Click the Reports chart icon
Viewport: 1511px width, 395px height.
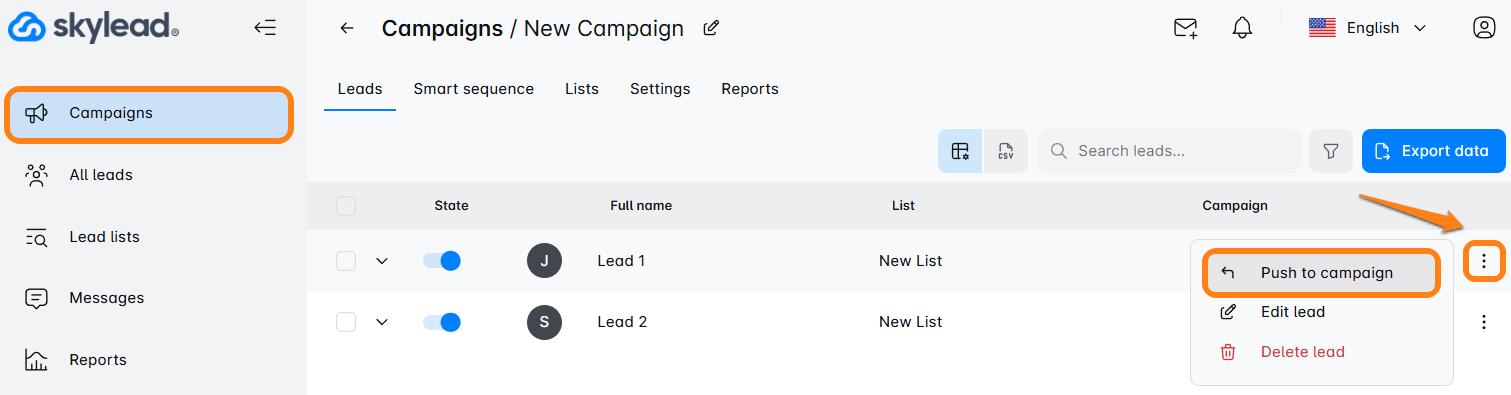(x=37, y=360)
